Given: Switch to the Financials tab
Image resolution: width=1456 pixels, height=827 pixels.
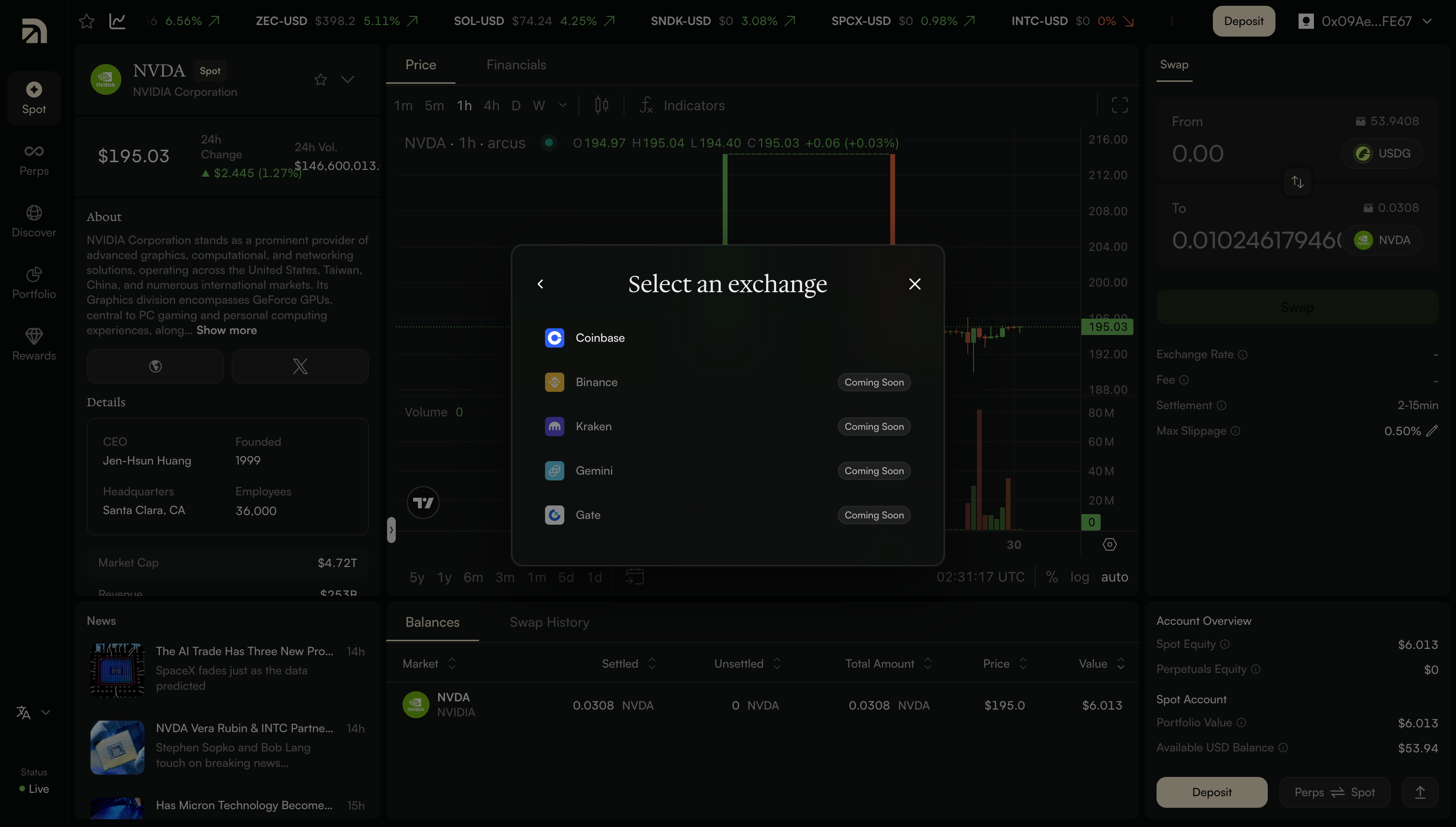Looking at the screenshot, I should (x=516, y=65).
